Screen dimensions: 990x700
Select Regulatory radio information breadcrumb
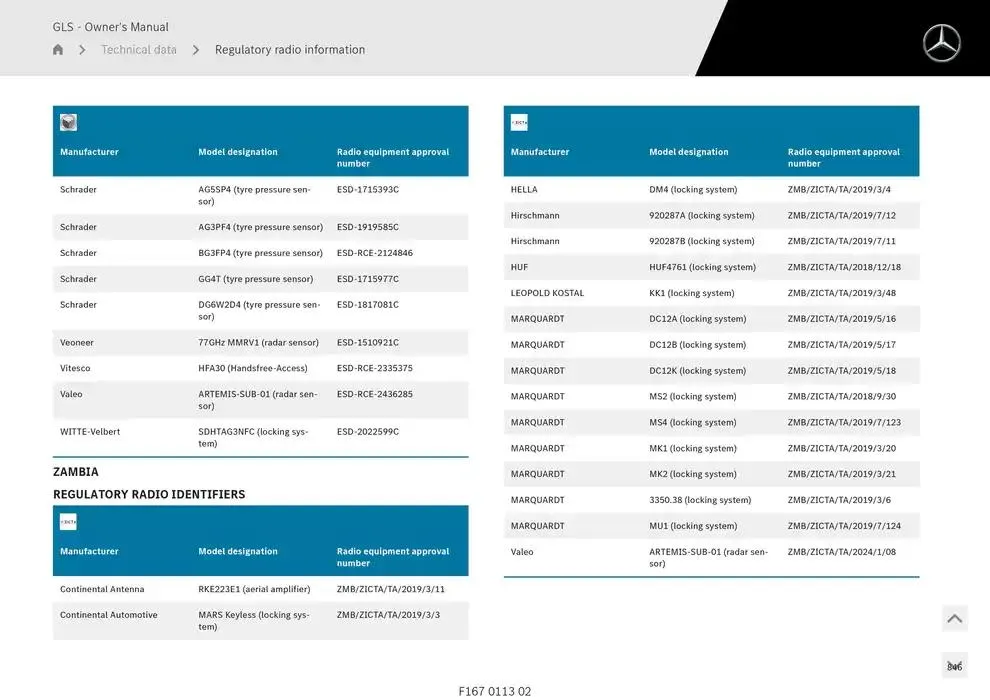coord(290,50)
